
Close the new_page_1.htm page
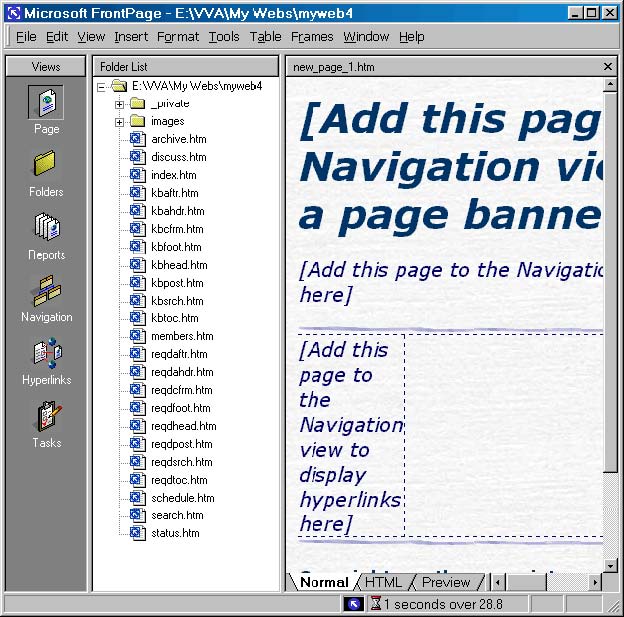point(608,67)
